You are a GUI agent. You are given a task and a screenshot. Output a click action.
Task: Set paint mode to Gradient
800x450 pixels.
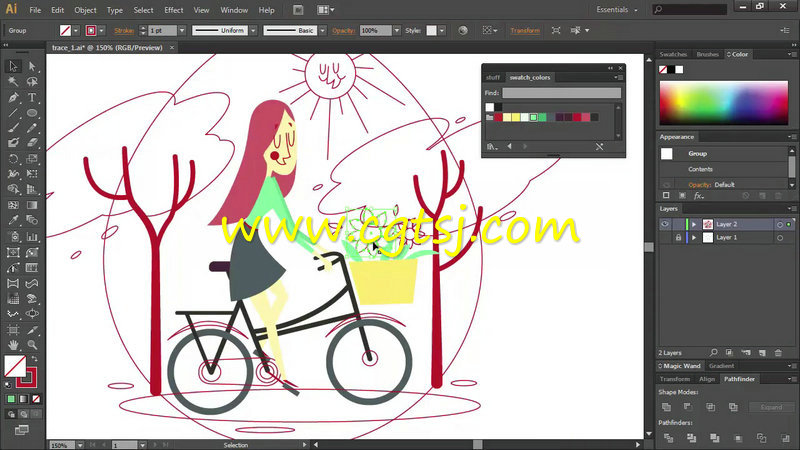23,399
